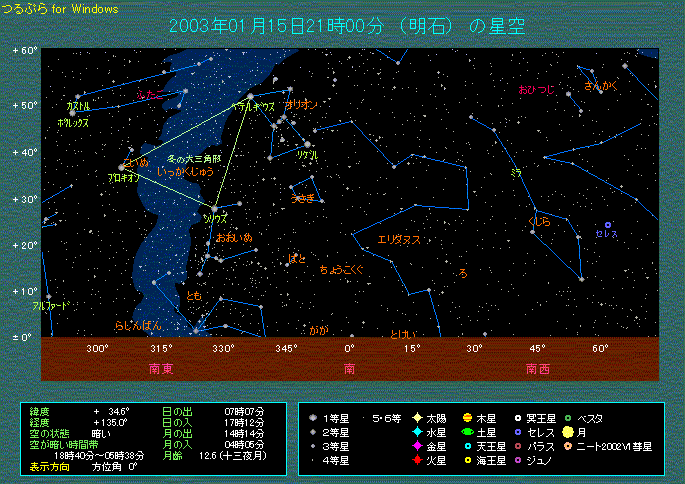Click the 冬の大三角形 label

[194, 159]
